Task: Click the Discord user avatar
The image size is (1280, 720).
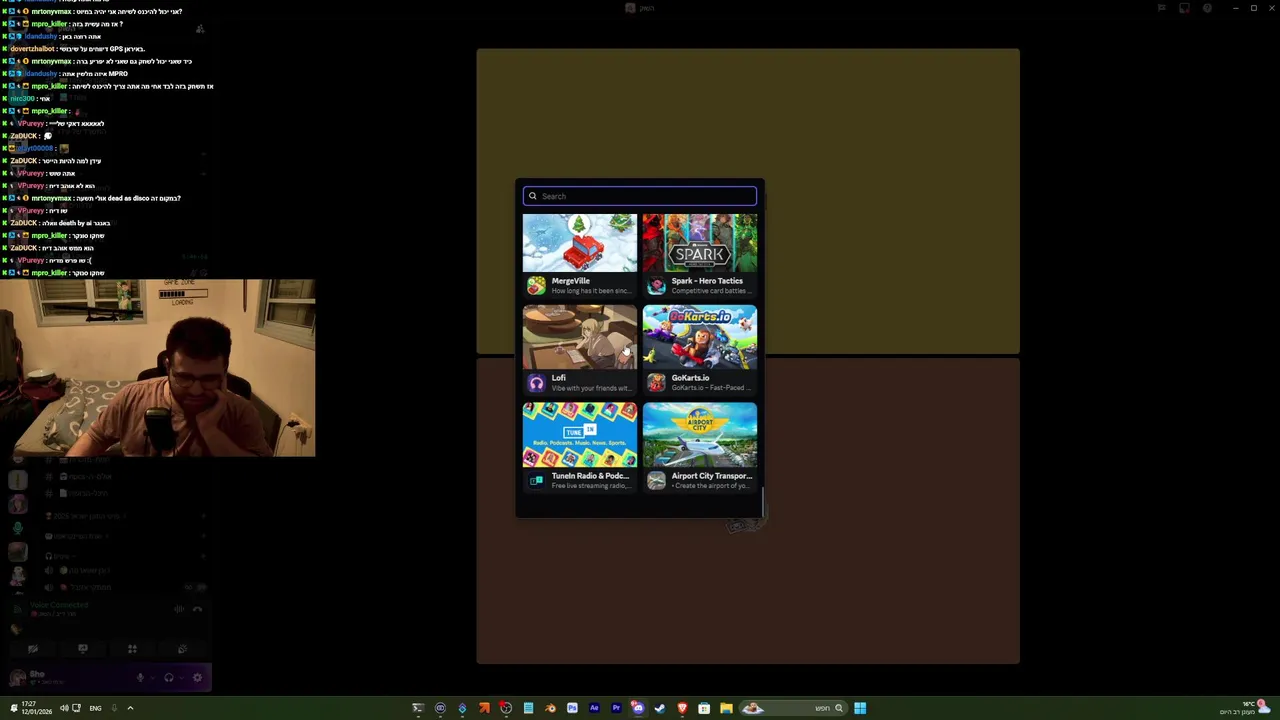Action: (x=17, y=678)
